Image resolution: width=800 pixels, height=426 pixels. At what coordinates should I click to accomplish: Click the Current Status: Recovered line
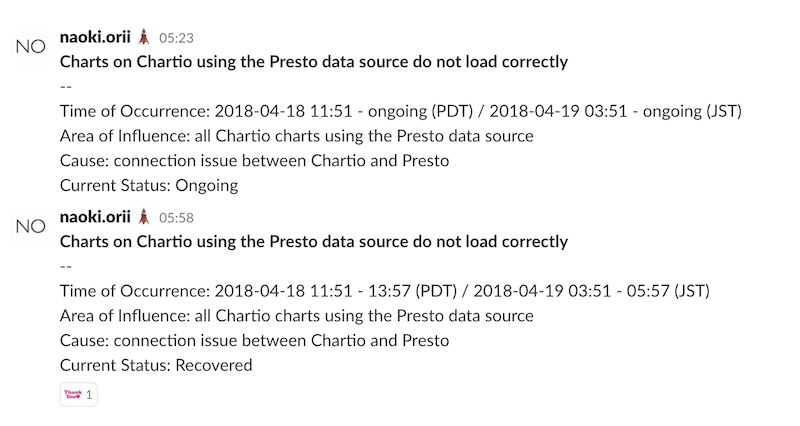156,365
